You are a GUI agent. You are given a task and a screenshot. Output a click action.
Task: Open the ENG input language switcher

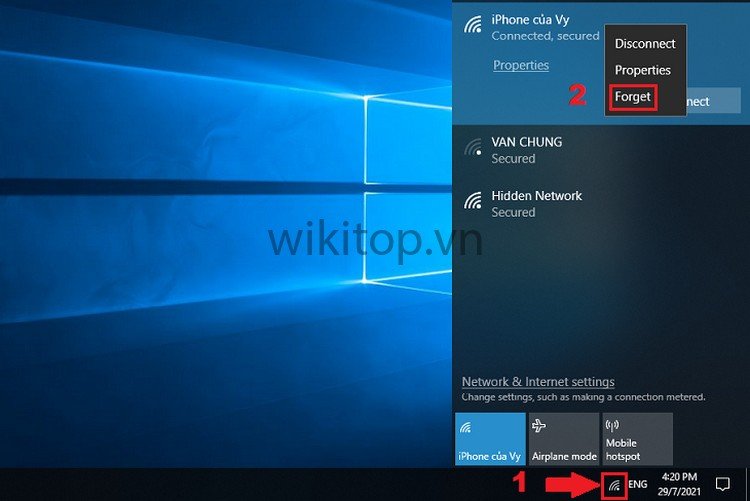638,484
